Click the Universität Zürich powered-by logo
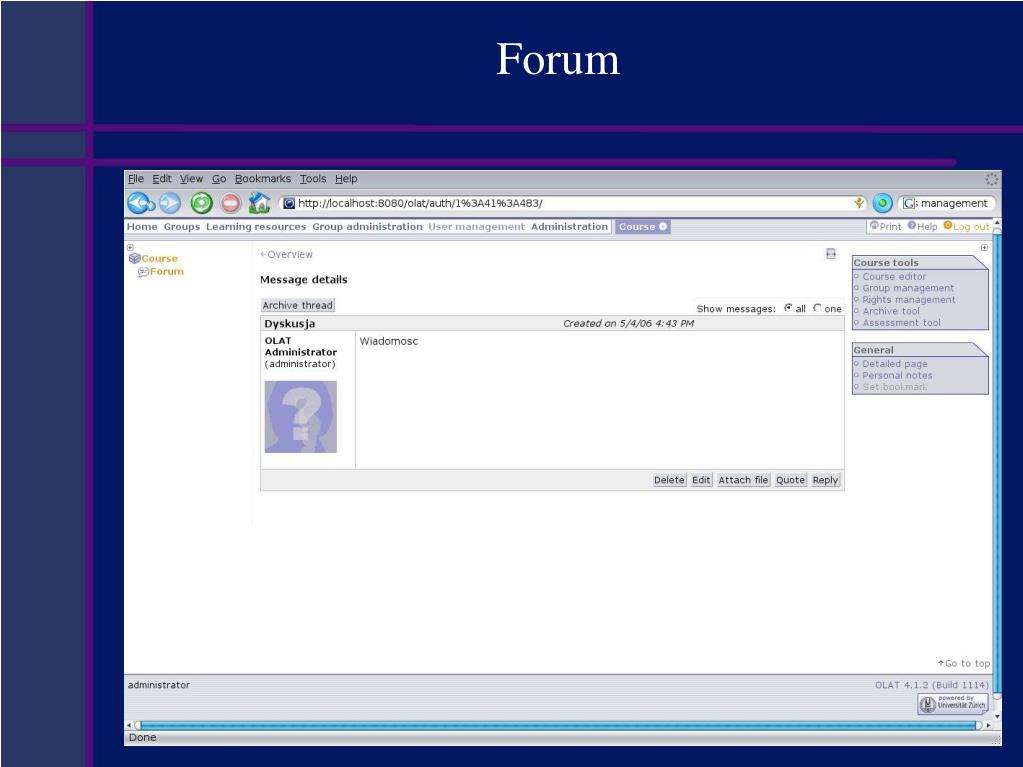The image size is (1023, 767). point(953,703)
